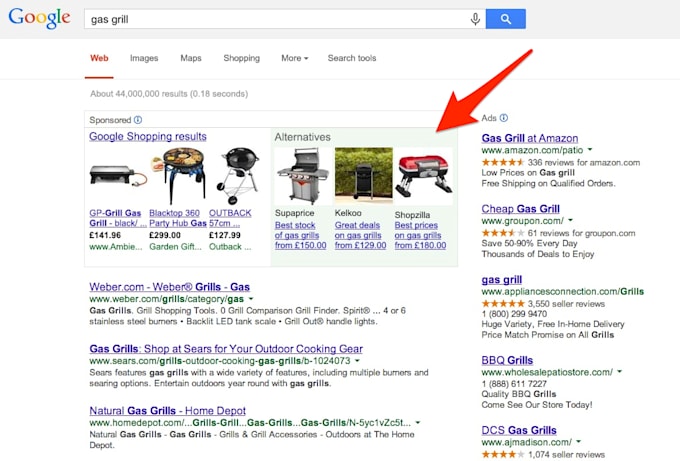Click the Kelkoo grill thumbnail
Viewport: 680px width, 461px height.
point(363,176)
